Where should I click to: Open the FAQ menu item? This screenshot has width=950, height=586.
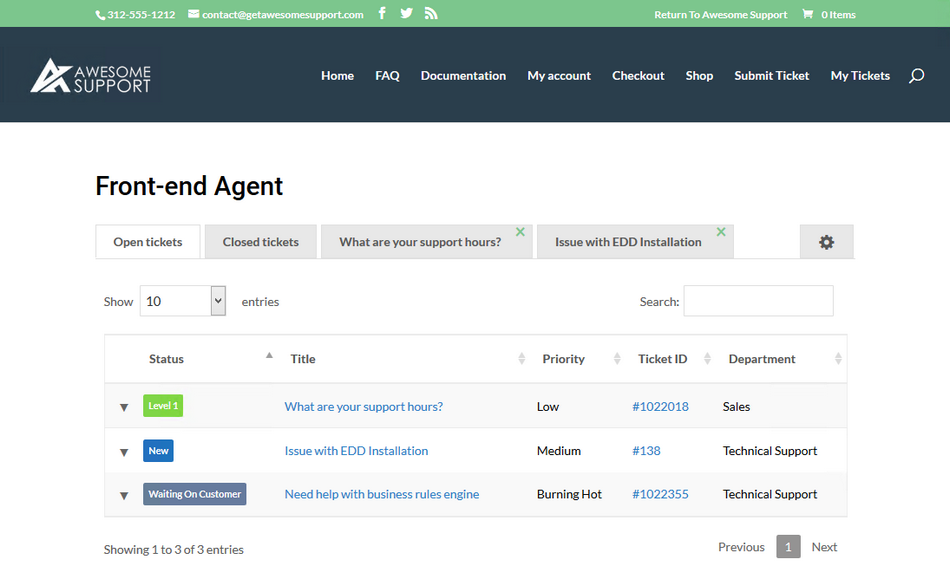pyautogui.click(x=387, y=76)
